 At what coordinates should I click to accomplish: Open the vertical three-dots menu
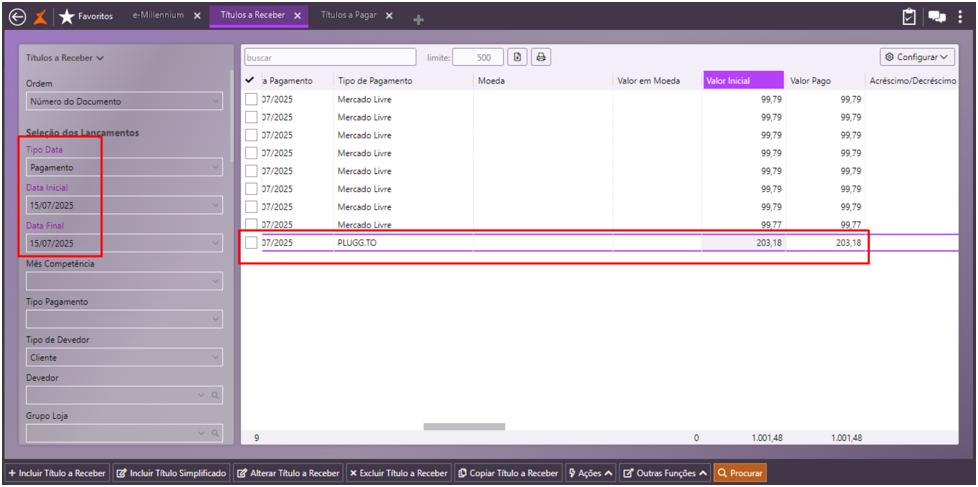click(960, 17)
